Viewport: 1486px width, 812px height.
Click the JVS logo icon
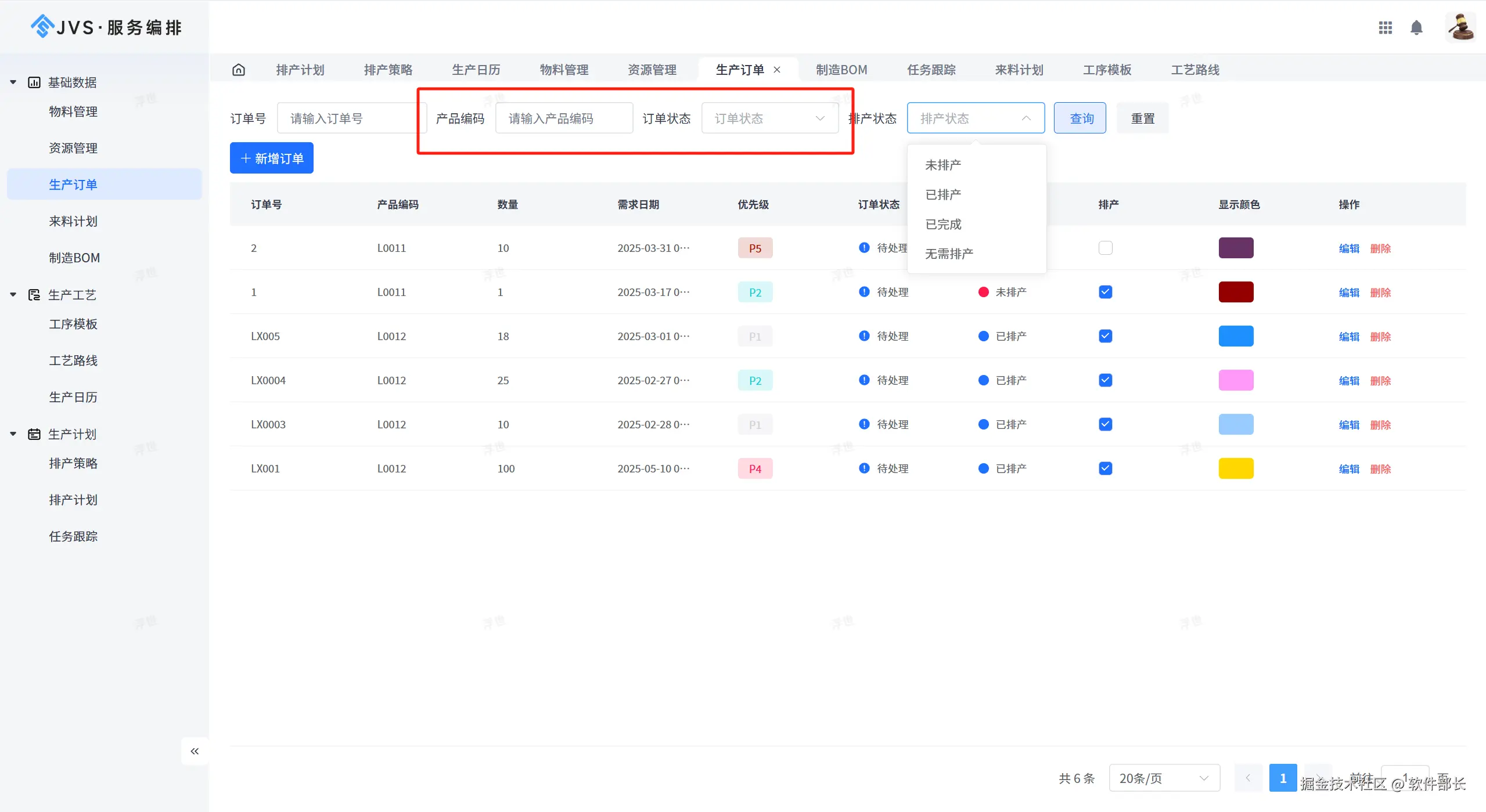(42, 26)
